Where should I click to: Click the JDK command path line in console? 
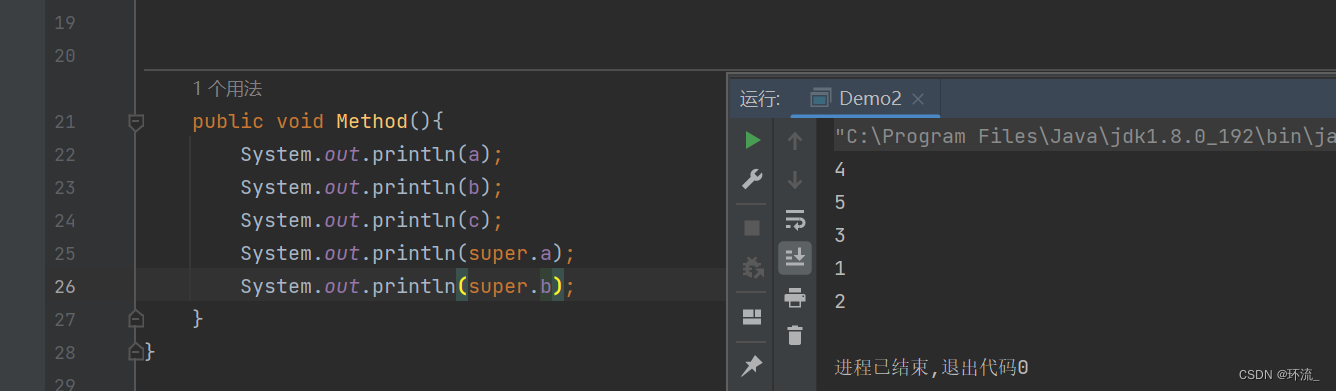coord(1085,137)
